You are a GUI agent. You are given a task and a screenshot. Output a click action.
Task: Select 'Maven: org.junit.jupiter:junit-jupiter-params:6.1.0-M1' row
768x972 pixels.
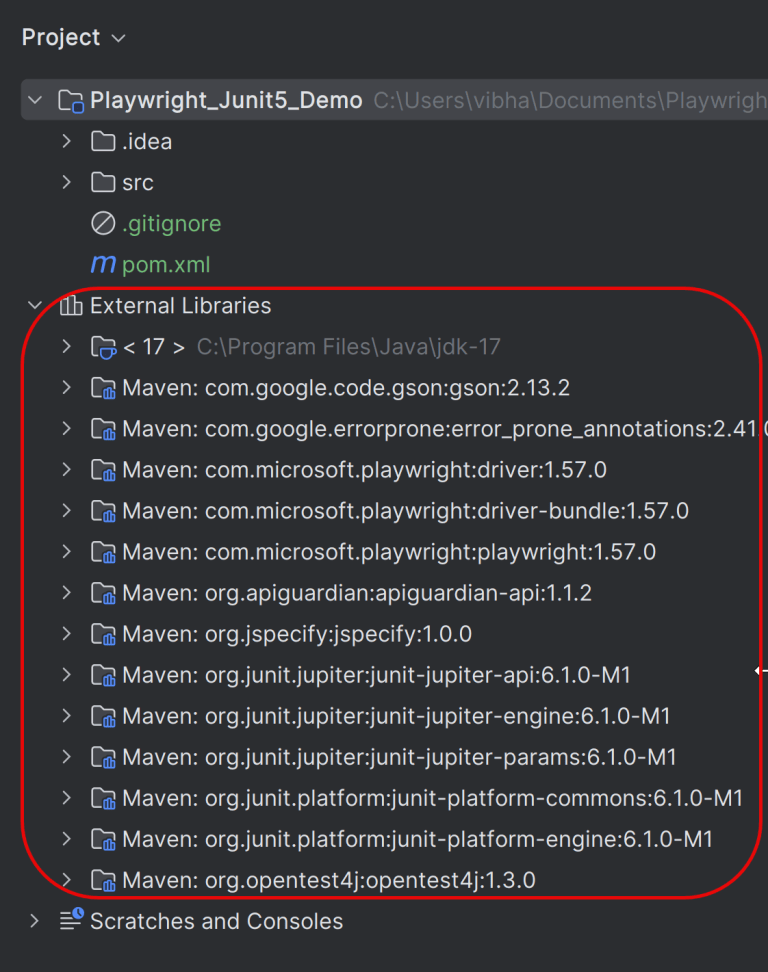click(399, 757)
